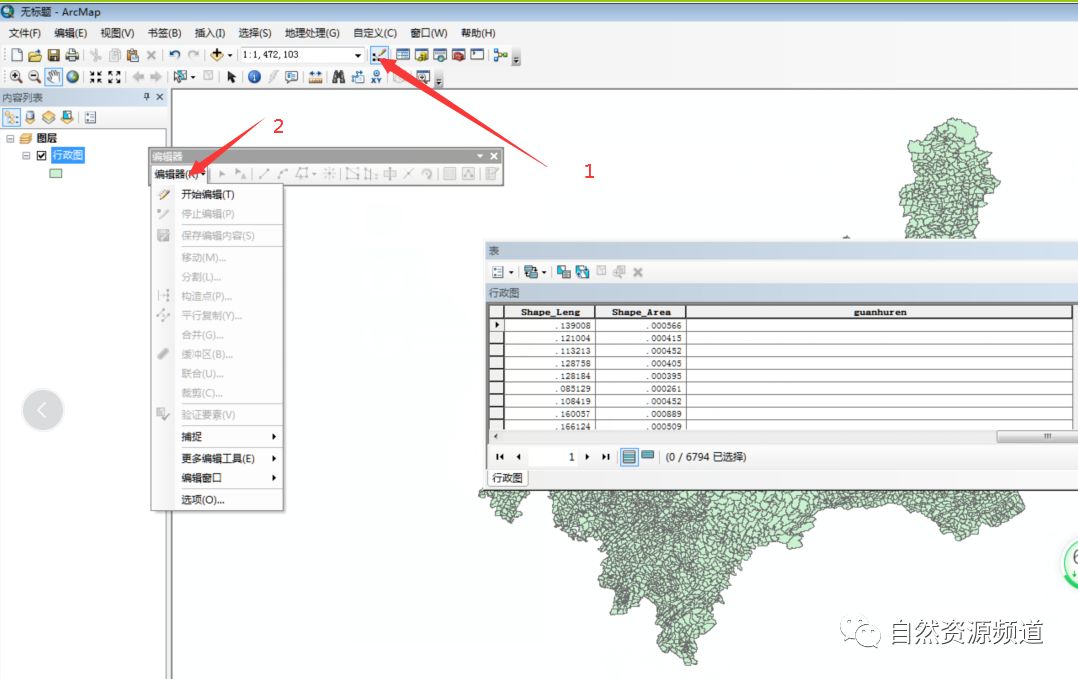Open the map scale dropdown

point(358,55)
